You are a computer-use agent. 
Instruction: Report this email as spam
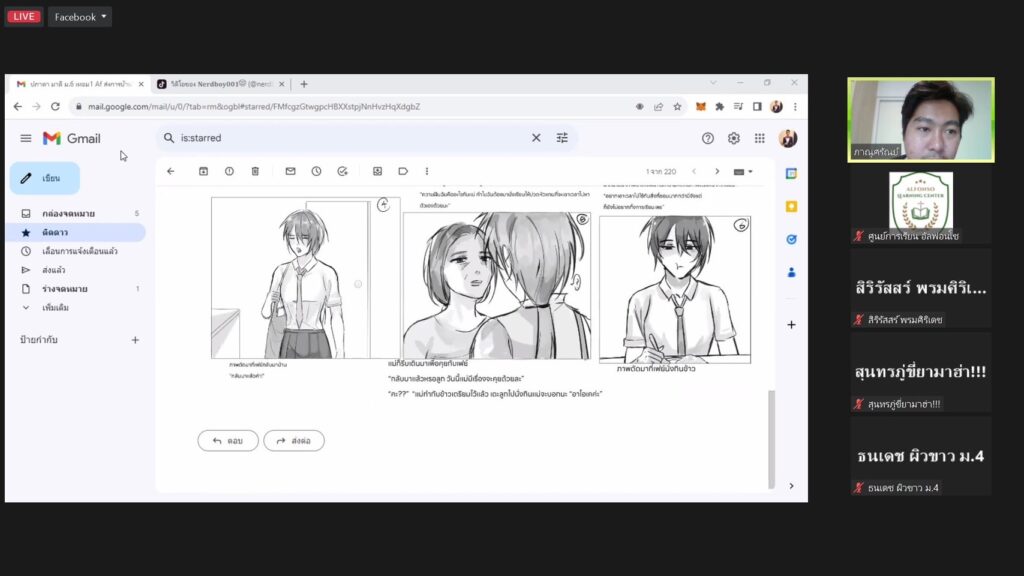pyautogui.click(x=229, y=171)
